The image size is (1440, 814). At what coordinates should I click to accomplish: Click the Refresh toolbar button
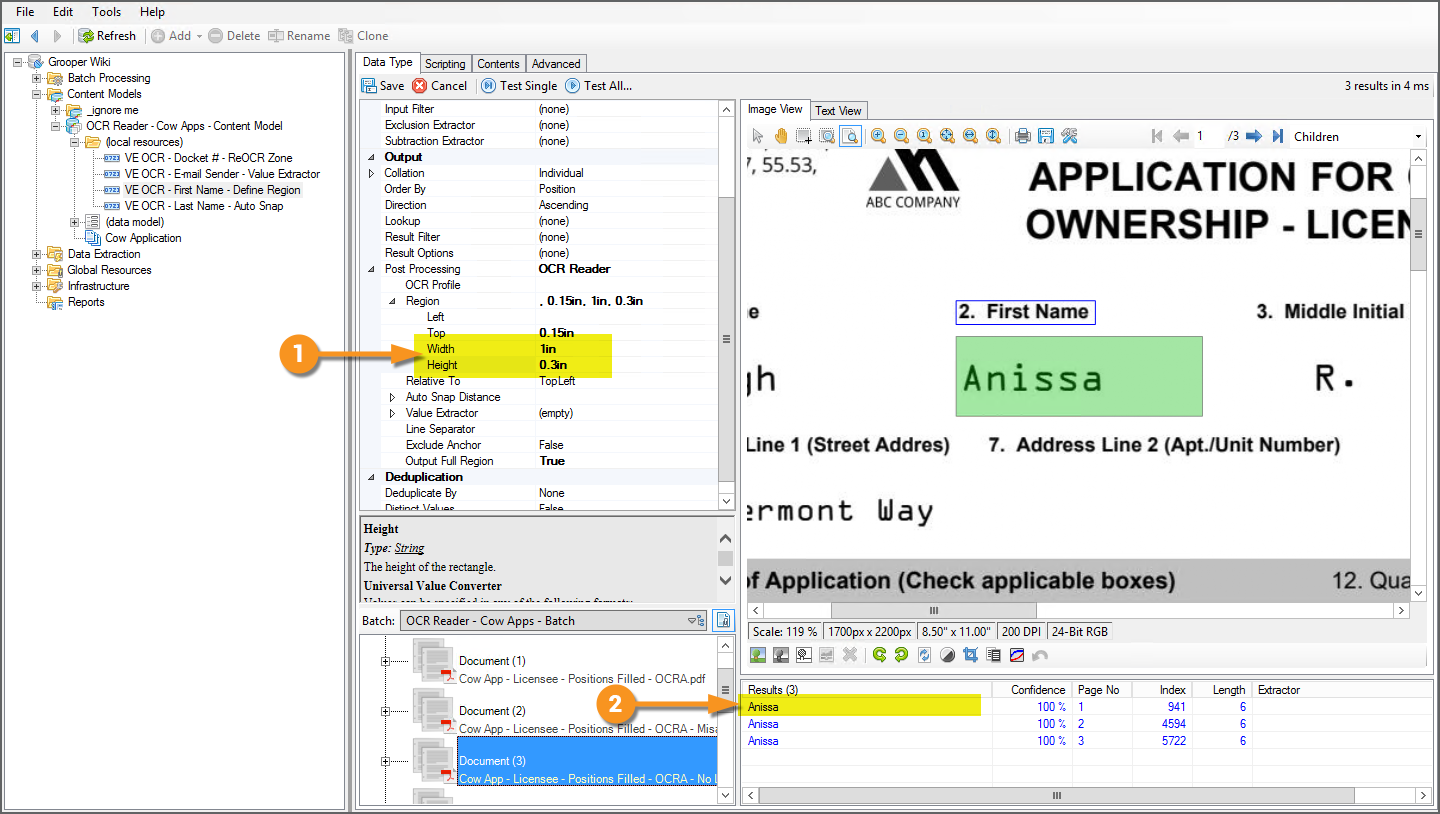(x=107, y=36)
